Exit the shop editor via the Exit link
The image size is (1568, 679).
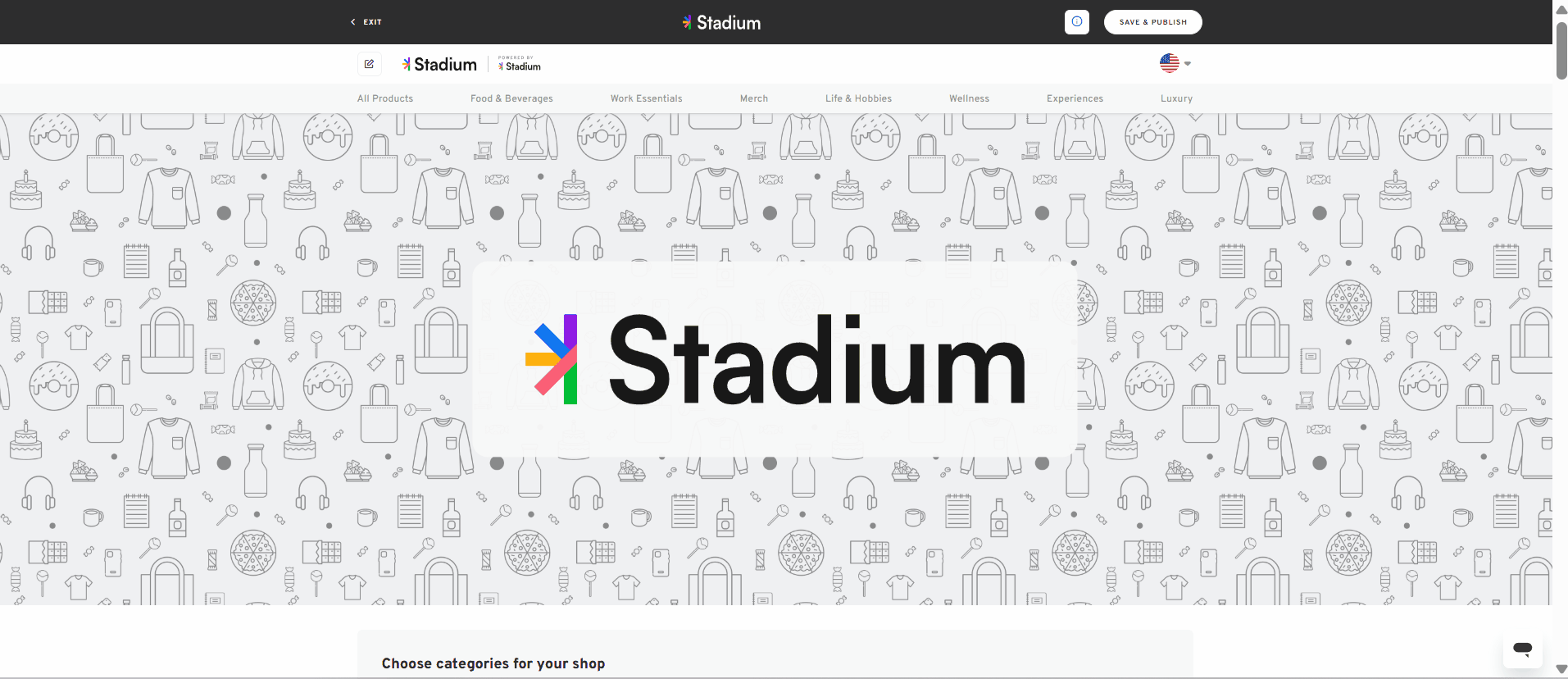click(366, 22)
